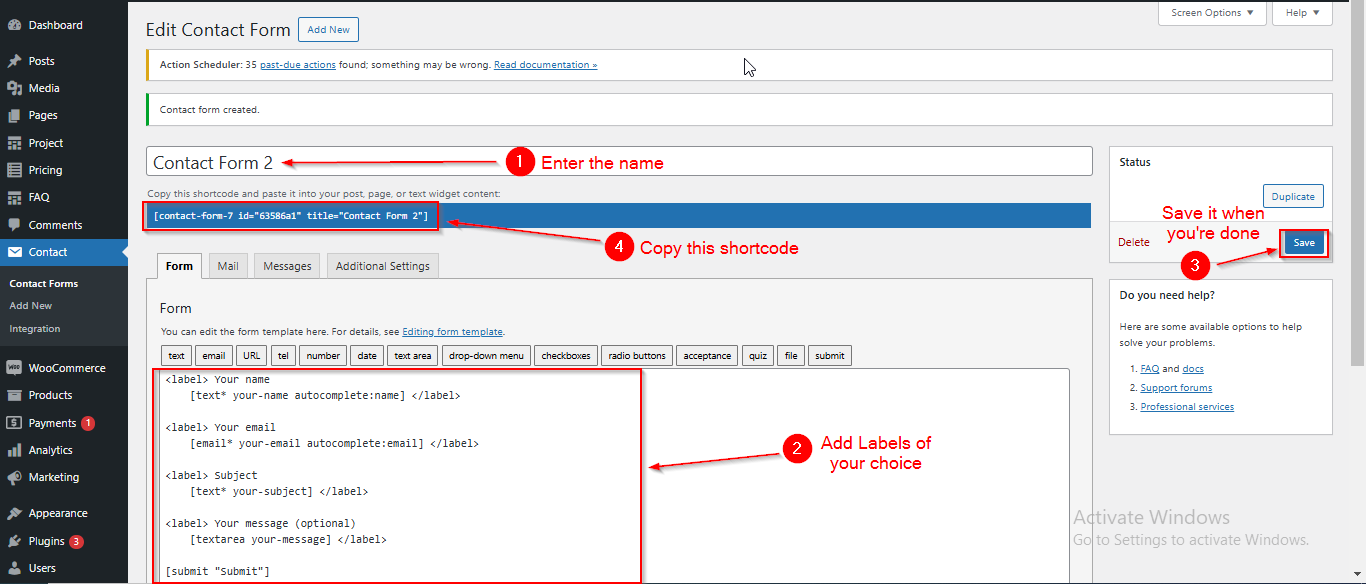
Task: Expand the Screen Options dropdown
Action: (x=1212, y=13)
